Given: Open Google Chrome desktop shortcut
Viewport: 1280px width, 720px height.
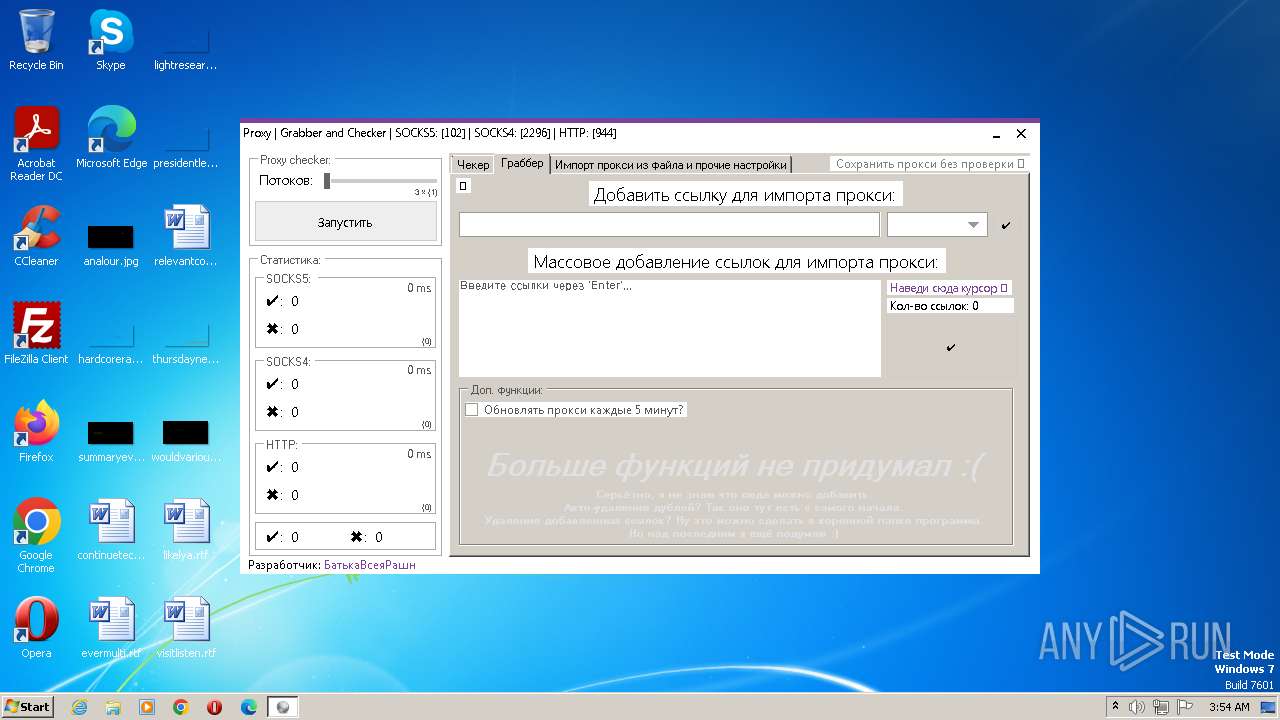Looking at the screenshot, I should [x=36, y=535].
